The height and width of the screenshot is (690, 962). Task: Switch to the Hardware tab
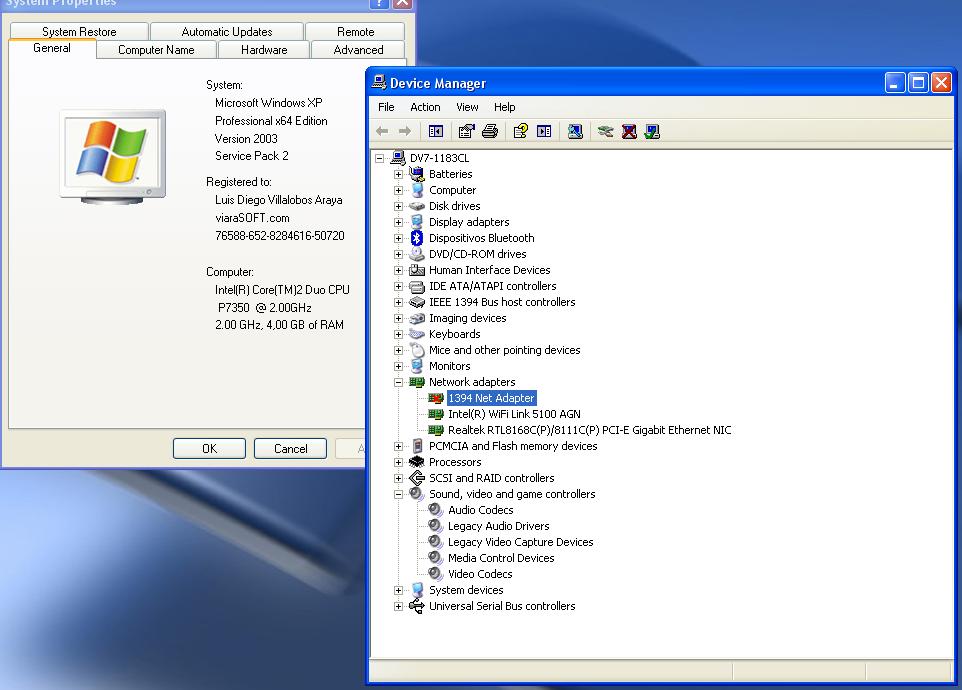coord(264,50)
